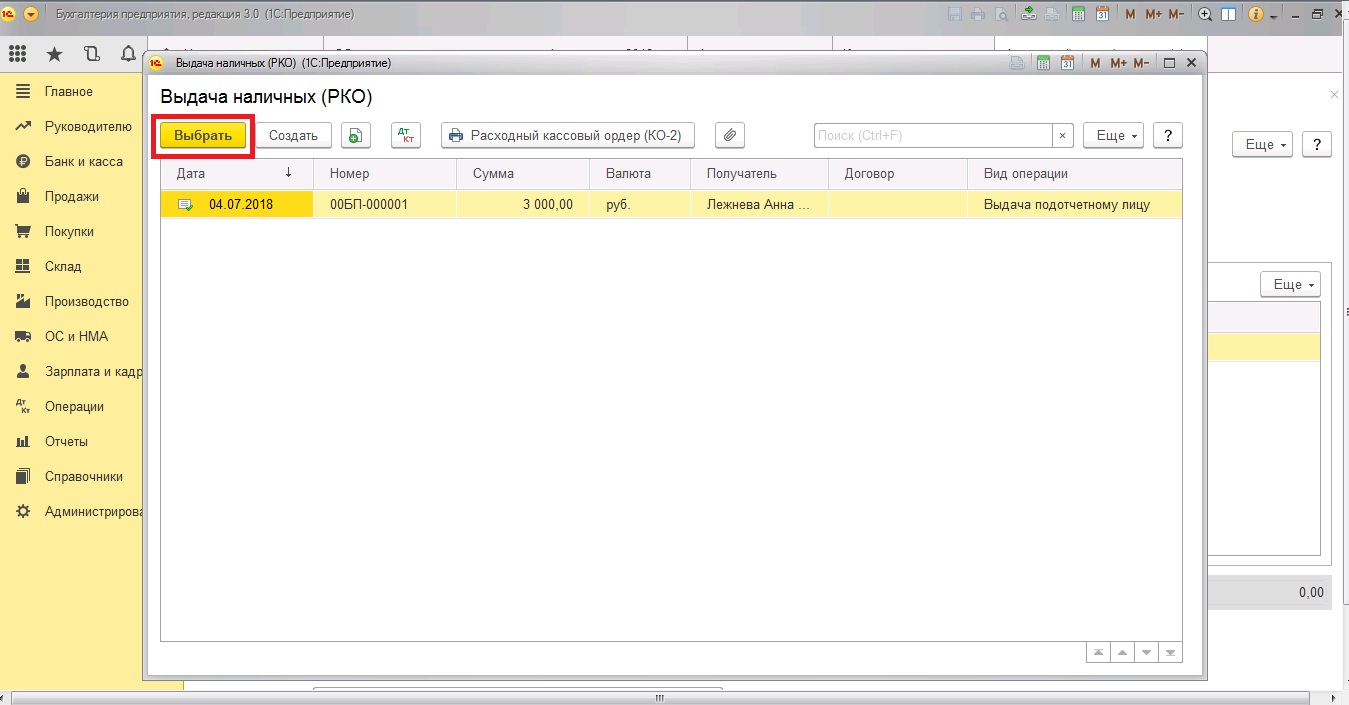Viewport: 1349px width, 705px height.
Task: Open the calculator in the dialog title bar
Action: 1043,63
